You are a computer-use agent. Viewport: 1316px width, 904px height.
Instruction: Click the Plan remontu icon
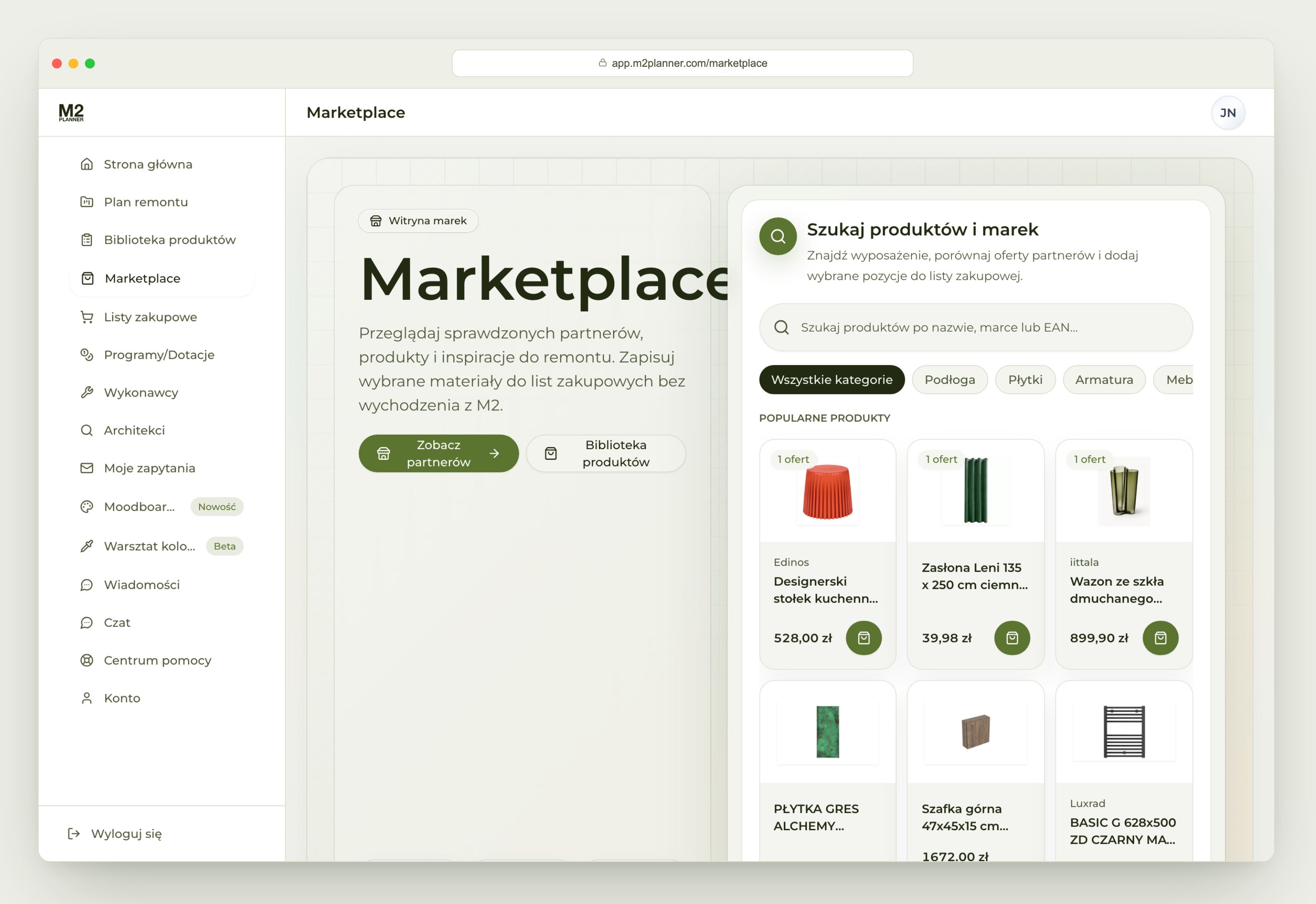(x=87, y=202)
